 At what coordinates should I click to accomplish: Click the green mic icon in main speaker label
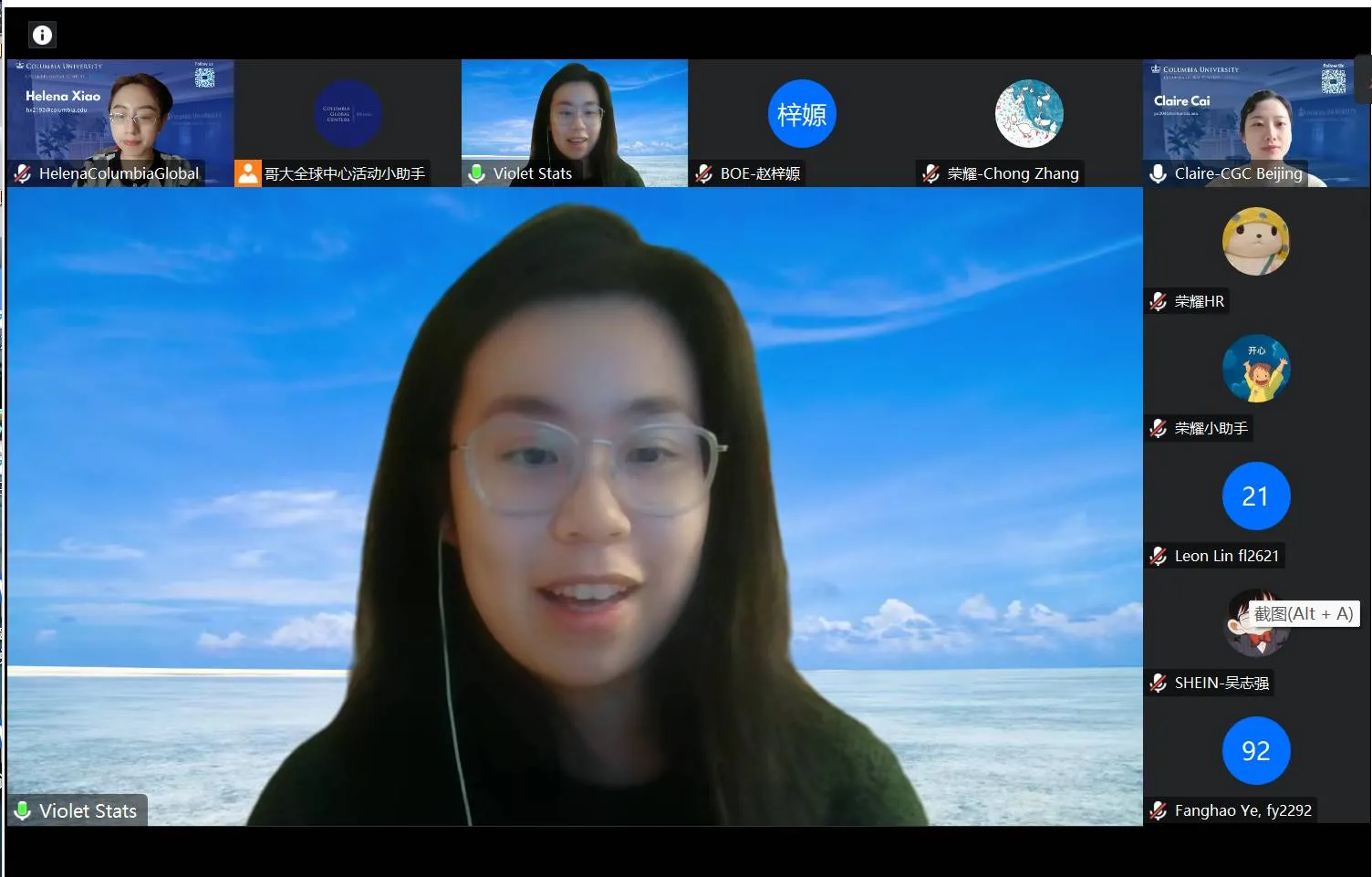[x=23, y=810]
